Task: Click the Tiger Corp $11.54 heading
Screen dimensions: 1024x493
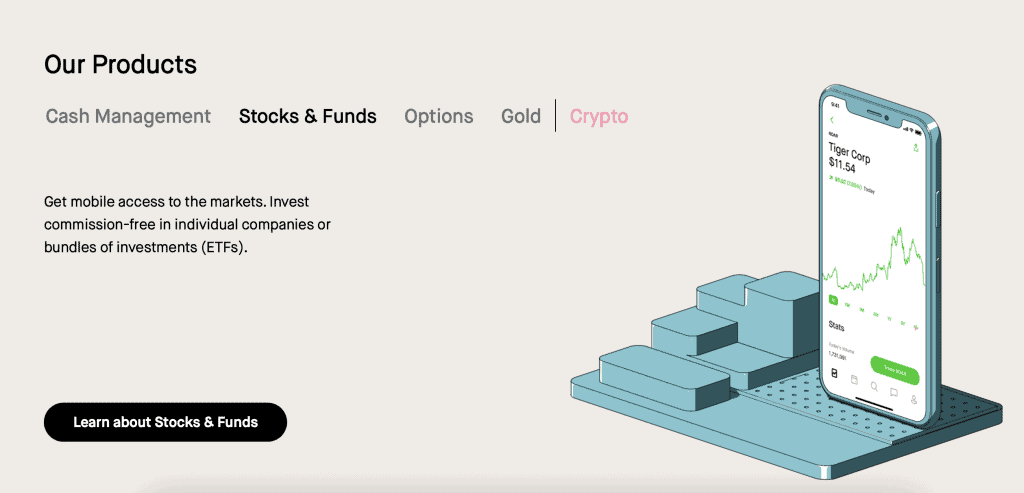Action: pyautogui.click(x=849, y=158)
